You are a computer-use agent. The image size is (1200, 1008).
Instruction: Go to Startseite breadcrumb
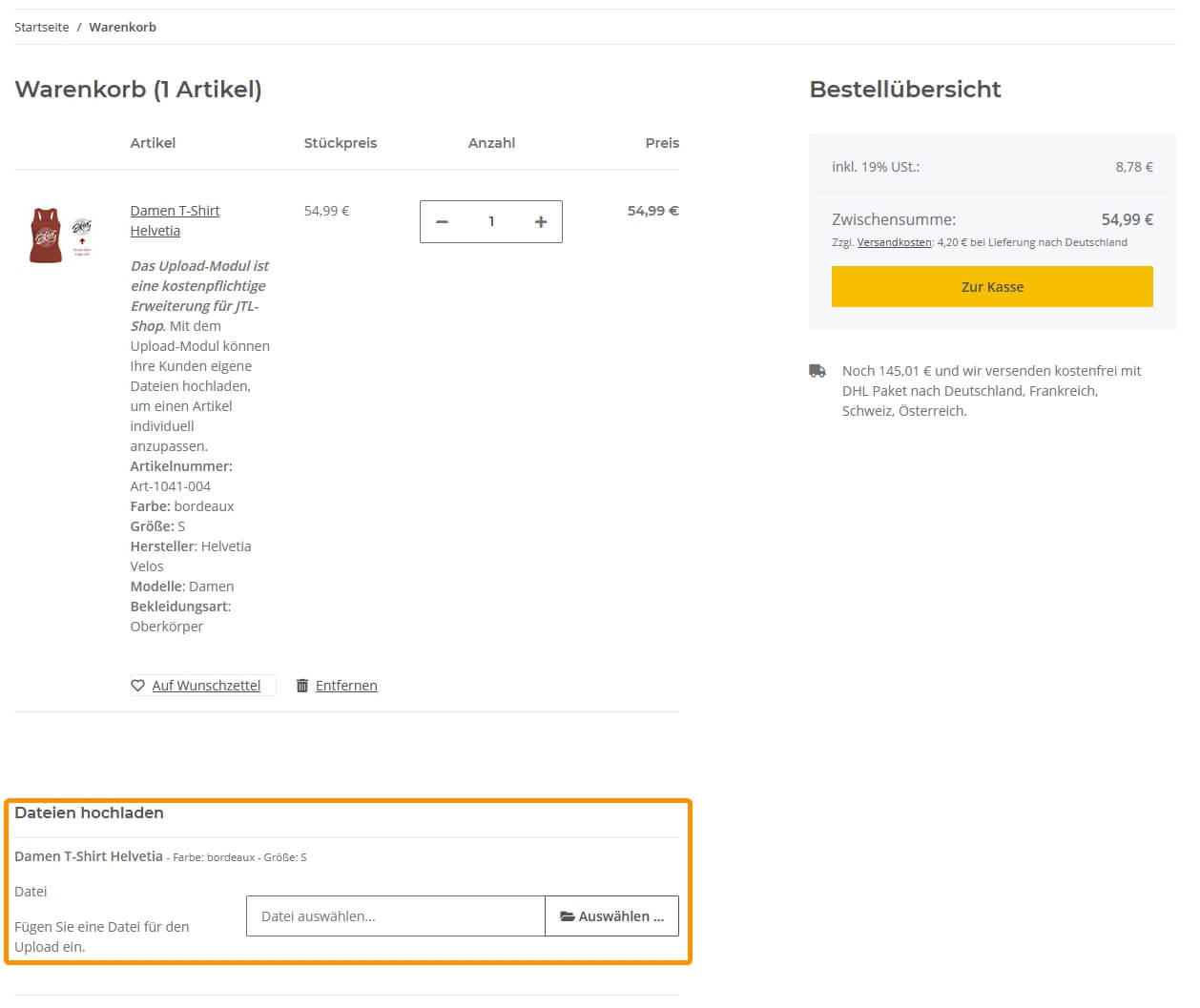(42, 27)
